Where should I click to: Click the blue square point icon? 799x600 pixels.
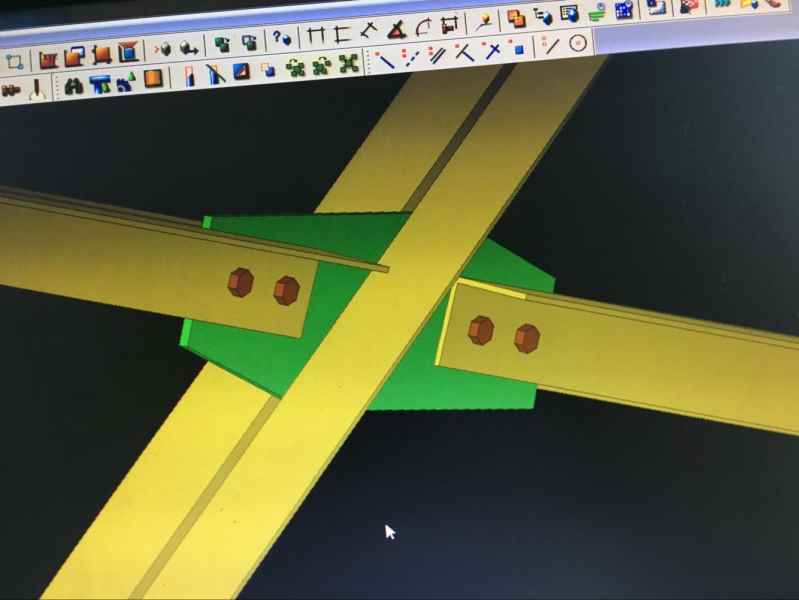517,48
